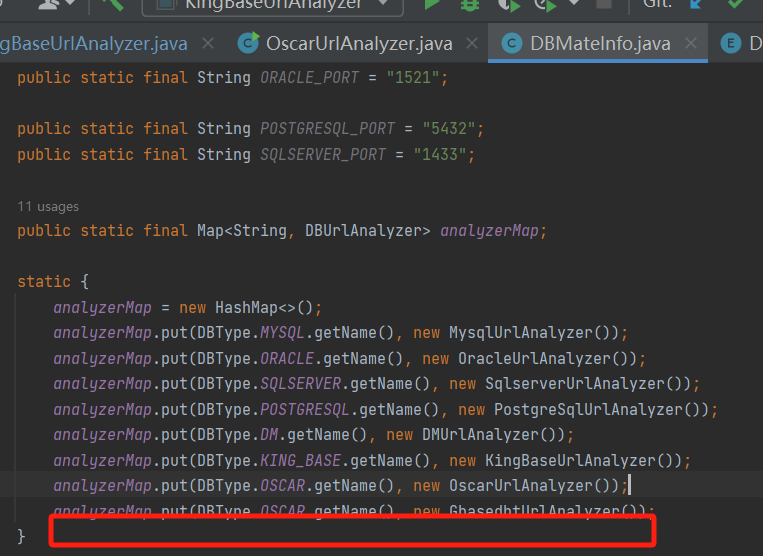Run the KingBaseUrlAnalyzer configuration

tap(432, 5)
